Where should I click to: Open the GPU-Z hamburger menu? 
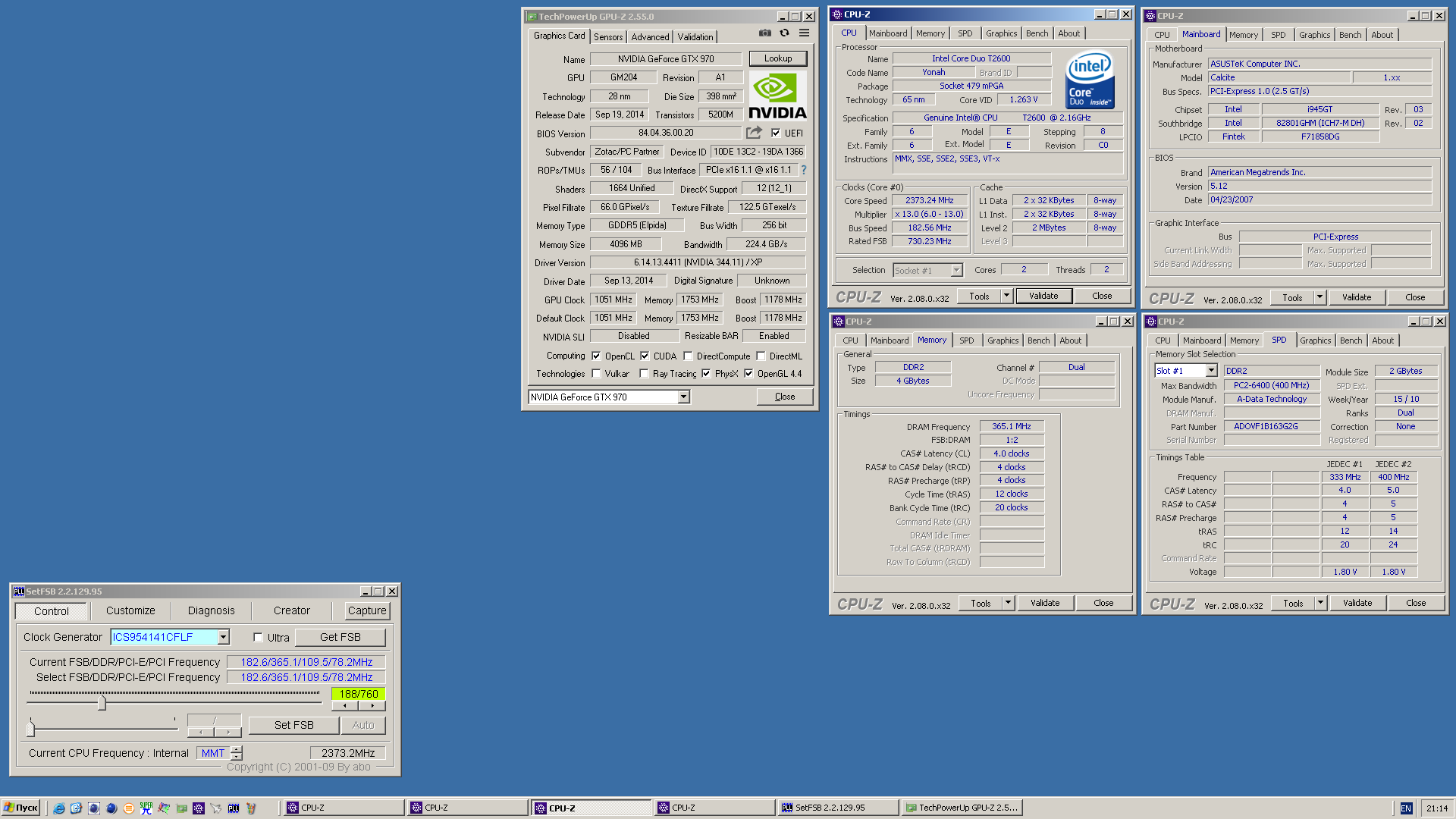pyautogui.click(x=804, y=33)
